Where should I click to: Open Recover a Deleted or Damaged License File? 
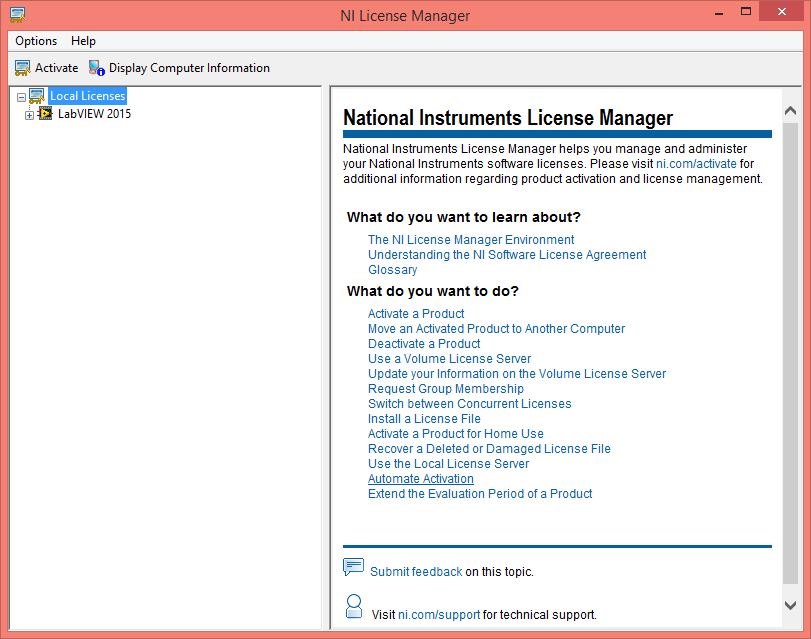[489, 449]
